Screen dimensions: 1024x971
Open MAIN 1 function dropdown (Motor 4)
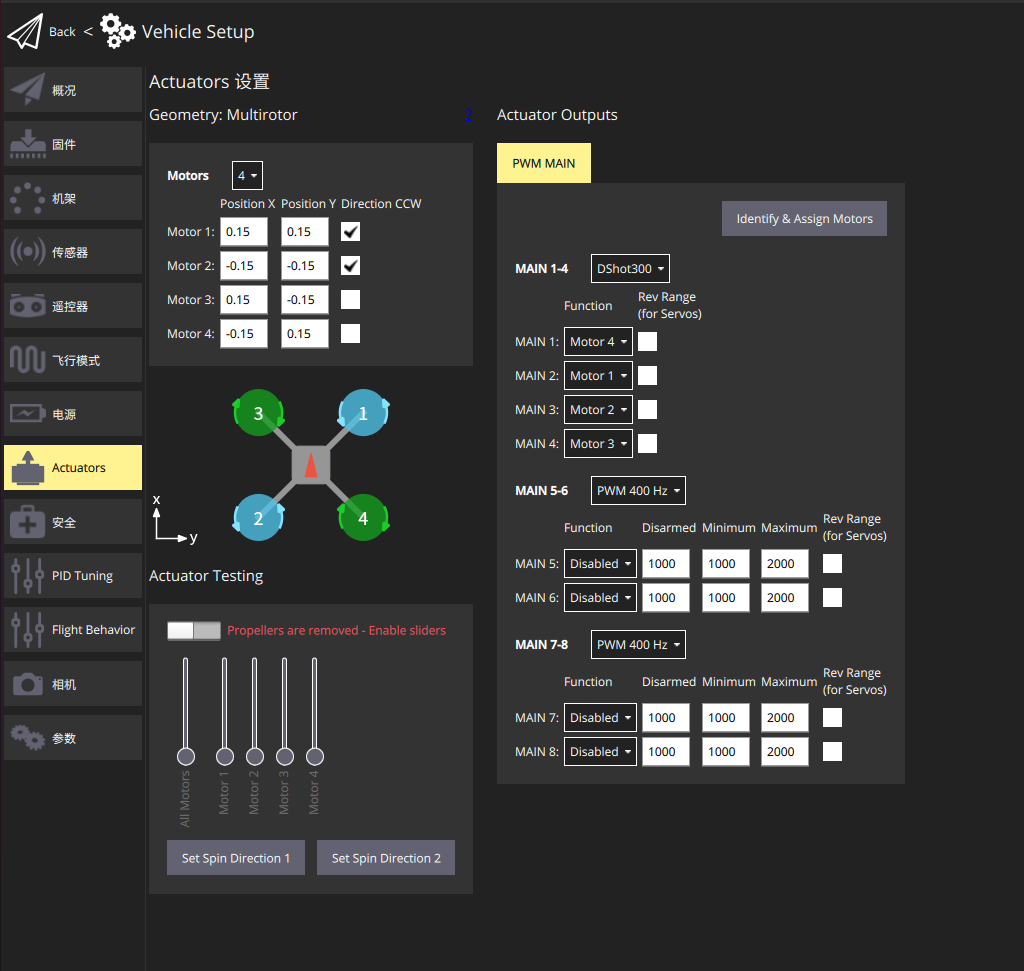598,342
